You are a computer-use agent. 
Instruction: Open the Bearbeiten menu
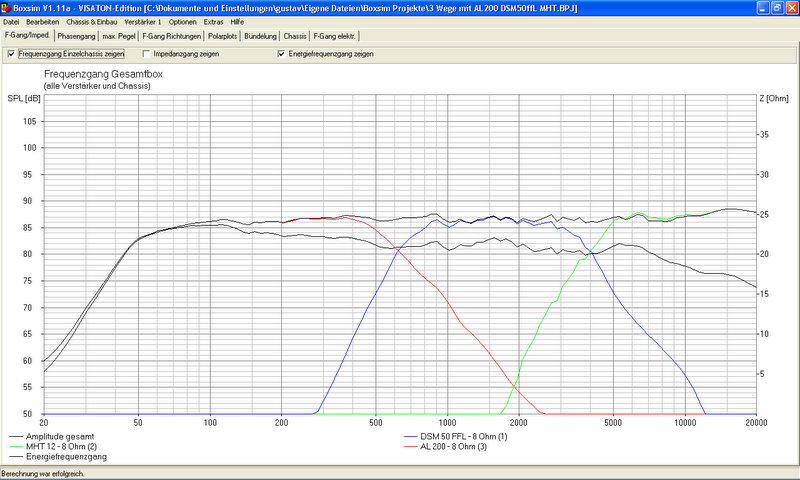[42, 21]
